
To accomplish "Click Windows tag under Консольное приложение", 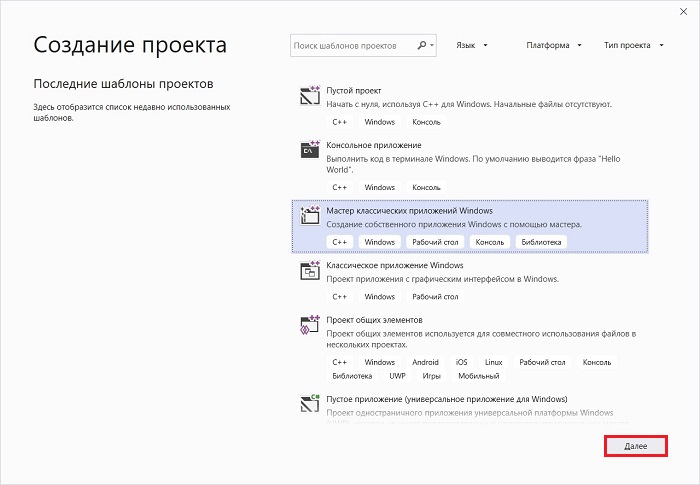I will coord(379,187).
